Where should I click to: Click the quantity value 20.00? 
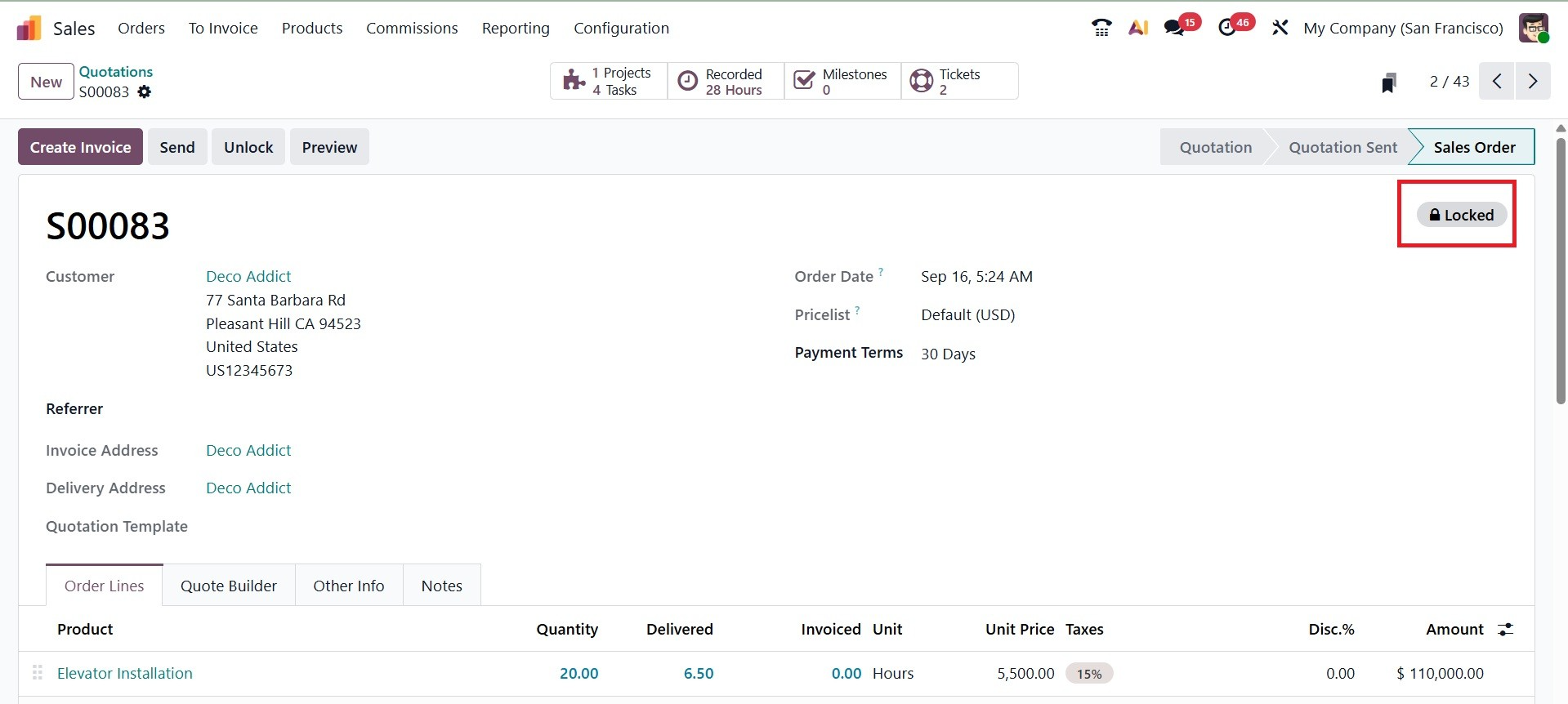coord(579,673)
